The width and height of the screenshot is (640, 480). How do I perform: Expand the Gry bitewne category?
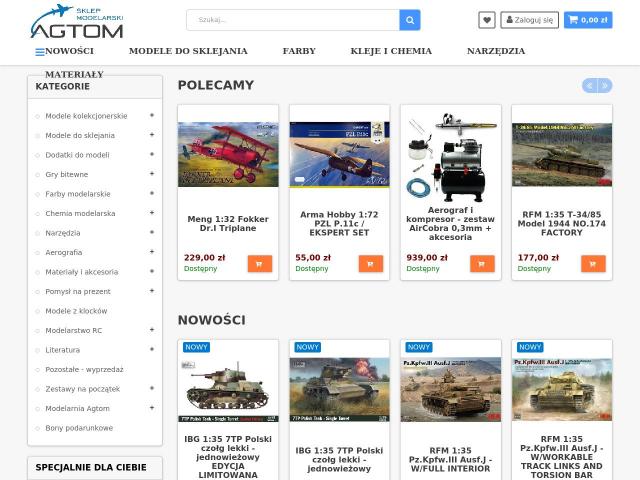pyautogui.click(x=152, y=174)
